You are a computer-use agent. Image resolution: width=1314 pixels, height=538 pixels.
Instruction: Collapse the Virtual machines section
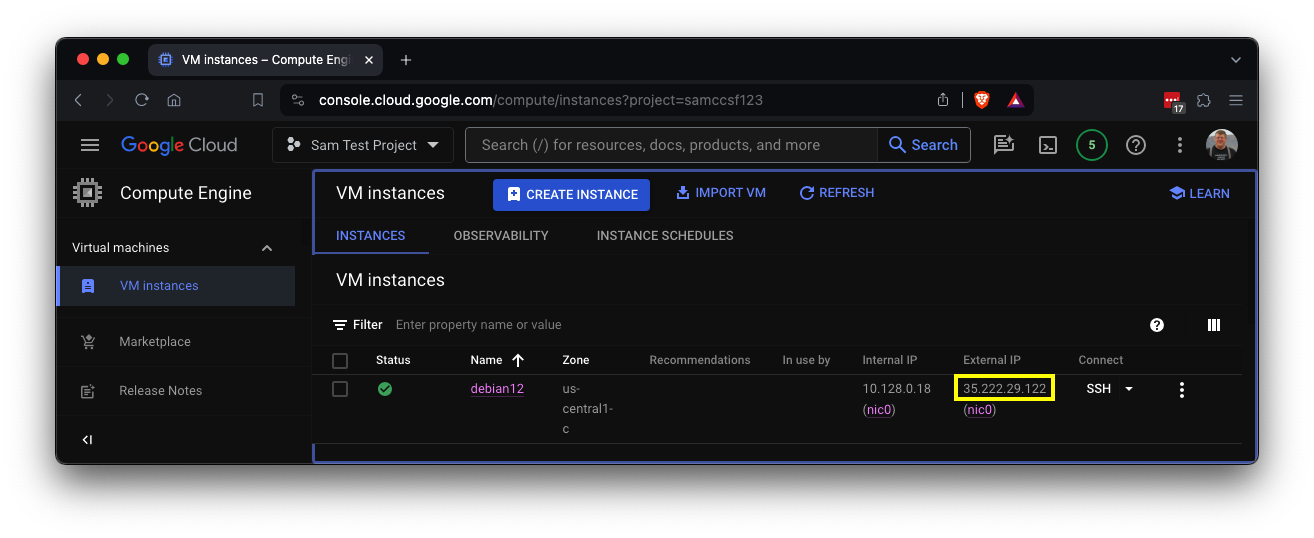pyautogui.click(x=266, y=248)
